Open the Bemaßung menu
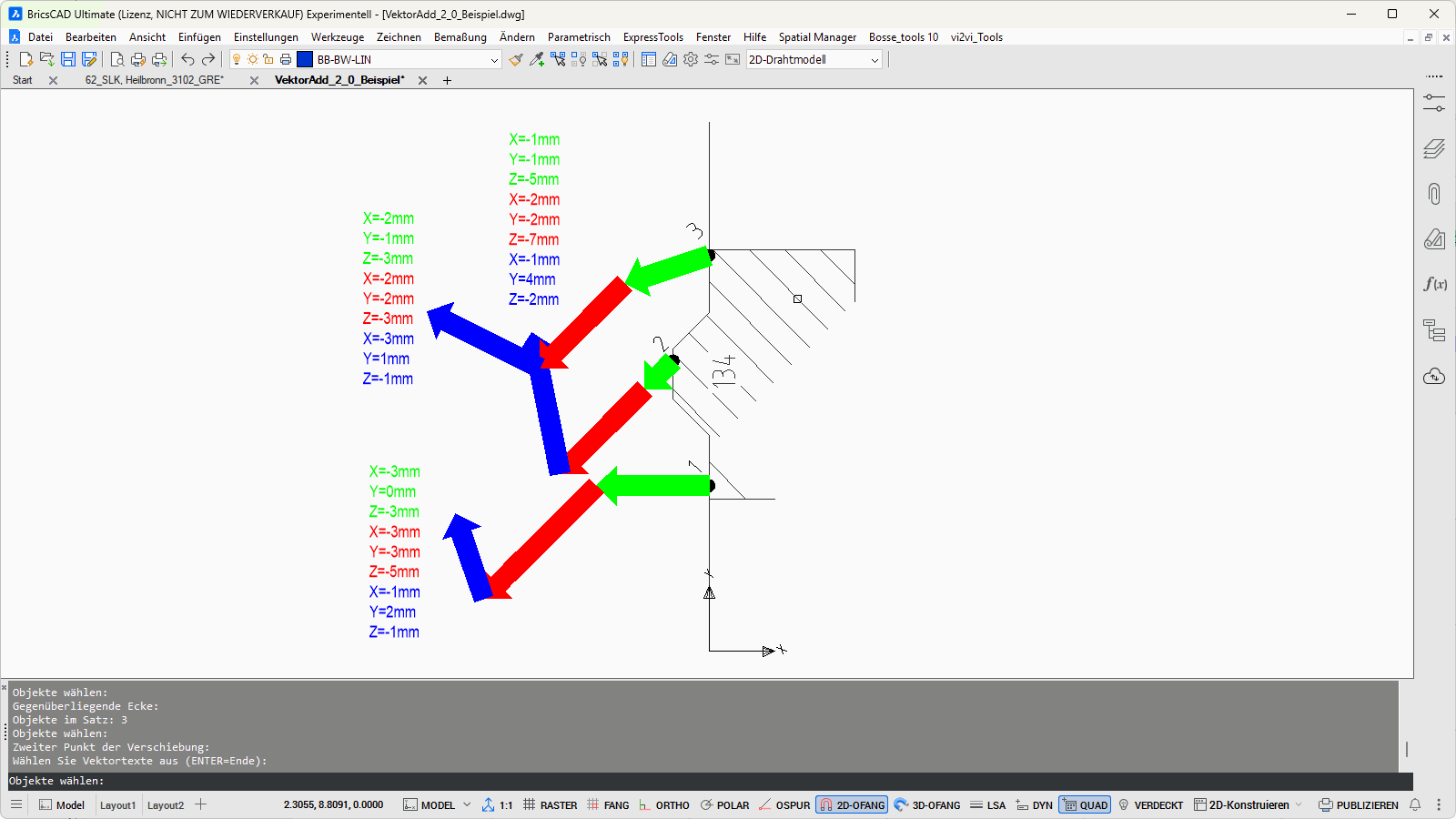Image resolution: width=1456 pixels, height=819 pixels. 460,37
